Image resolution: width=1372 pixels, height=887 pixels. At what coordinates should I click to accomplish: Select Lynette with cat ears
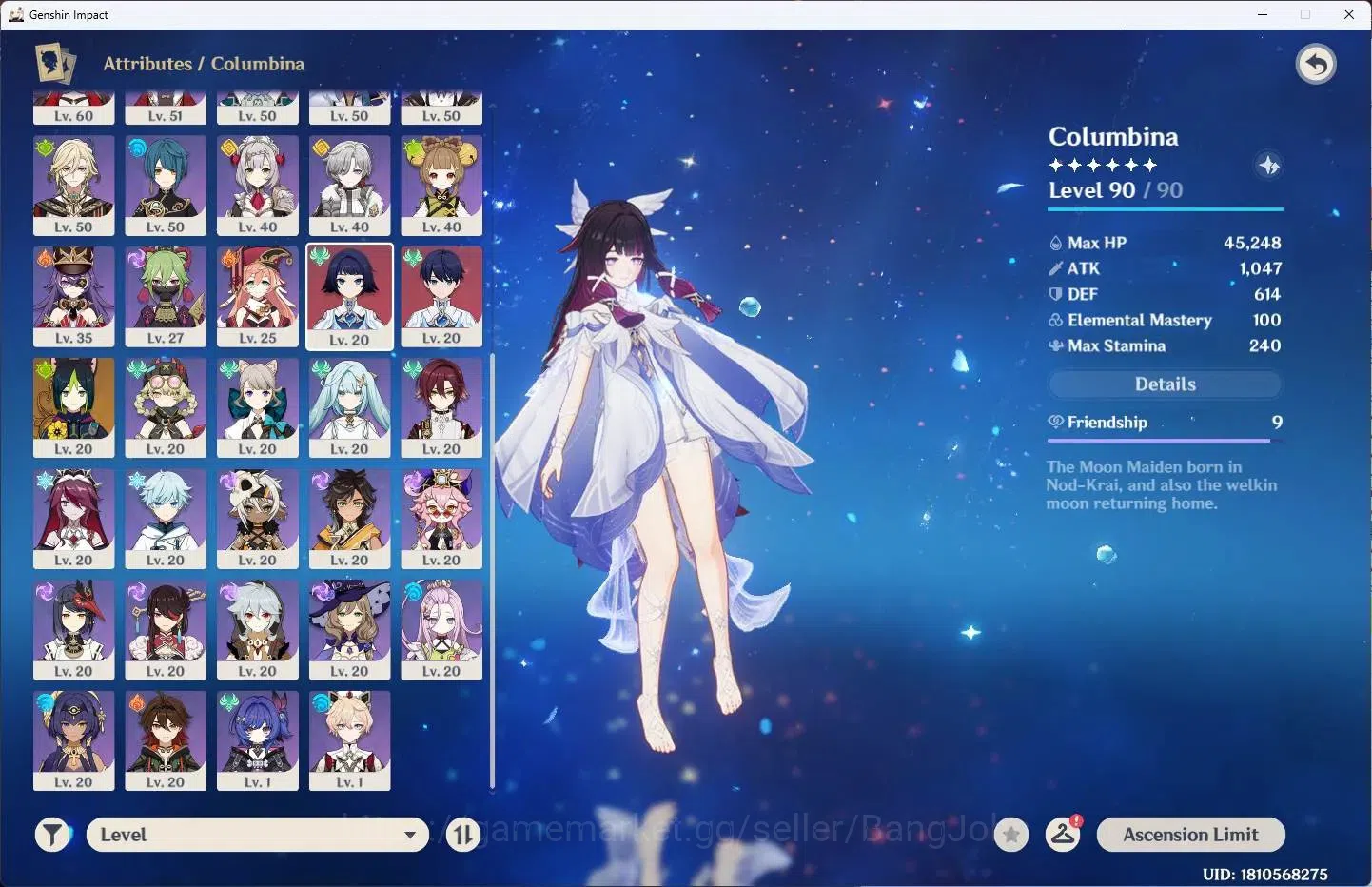click(x=258, y=408)
